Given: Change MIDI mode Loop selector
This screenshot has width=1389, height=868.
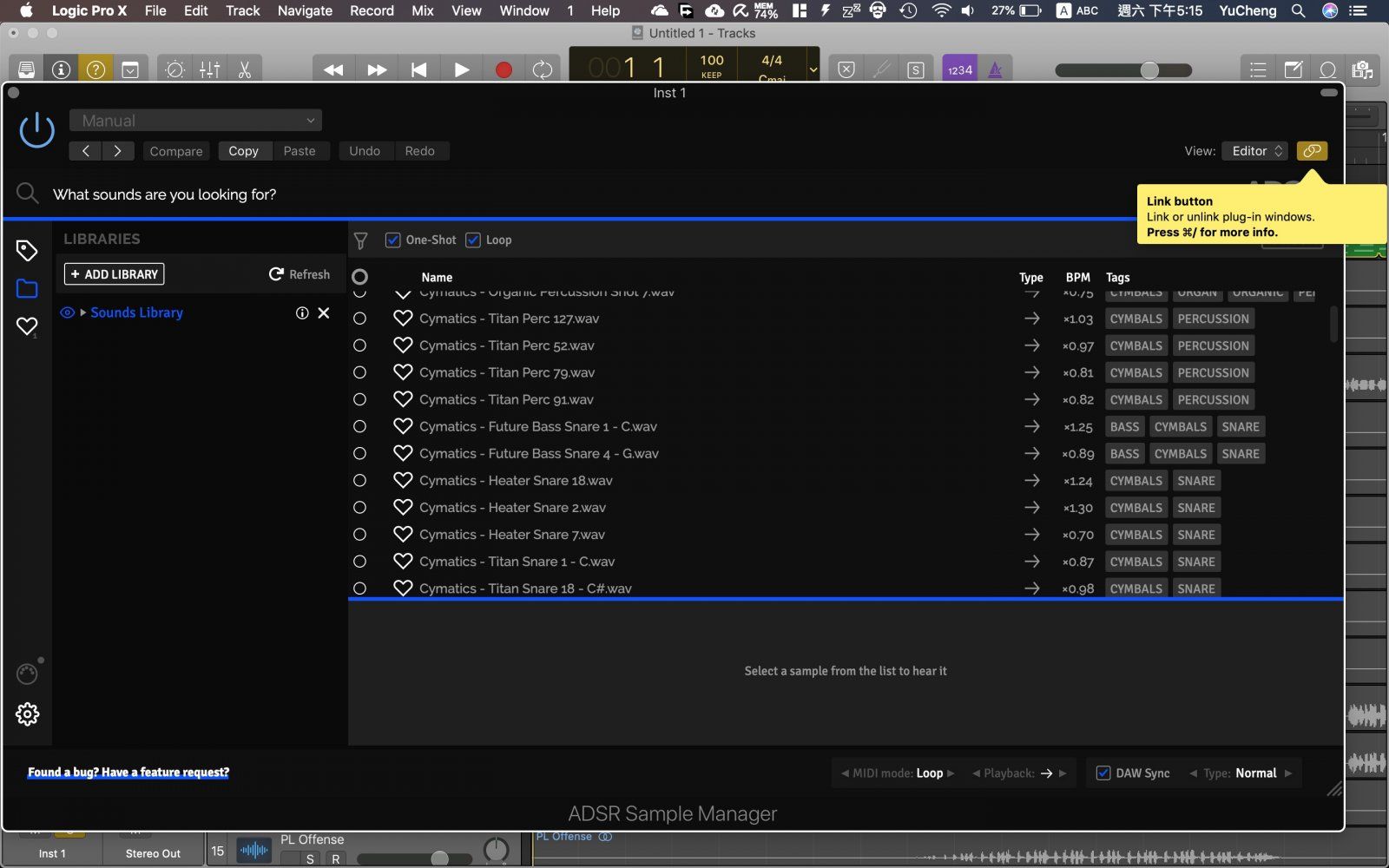Looking at the screenshot, I should point(898,773).
